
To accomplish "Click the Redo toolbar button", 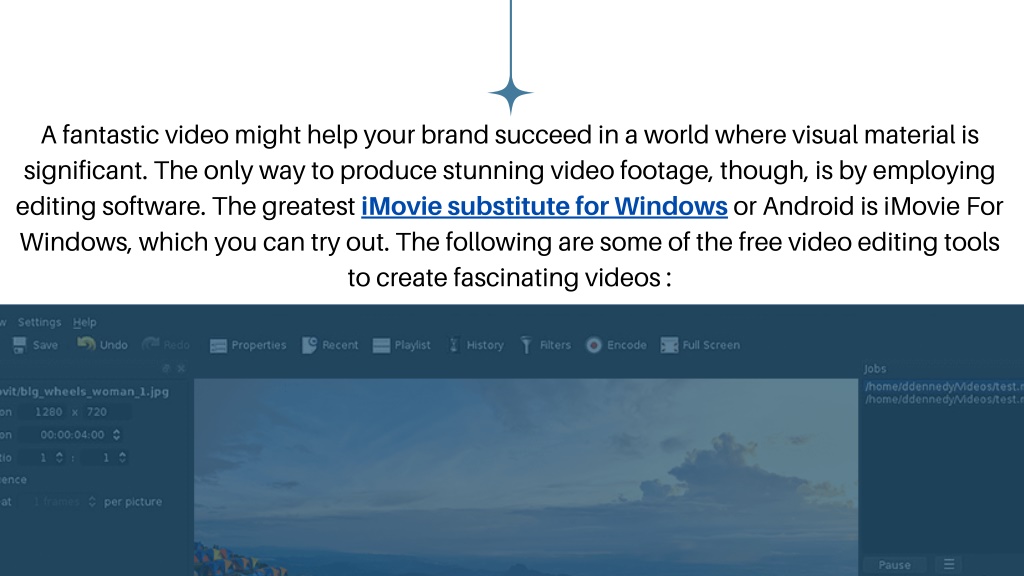I will coord(166,345).
